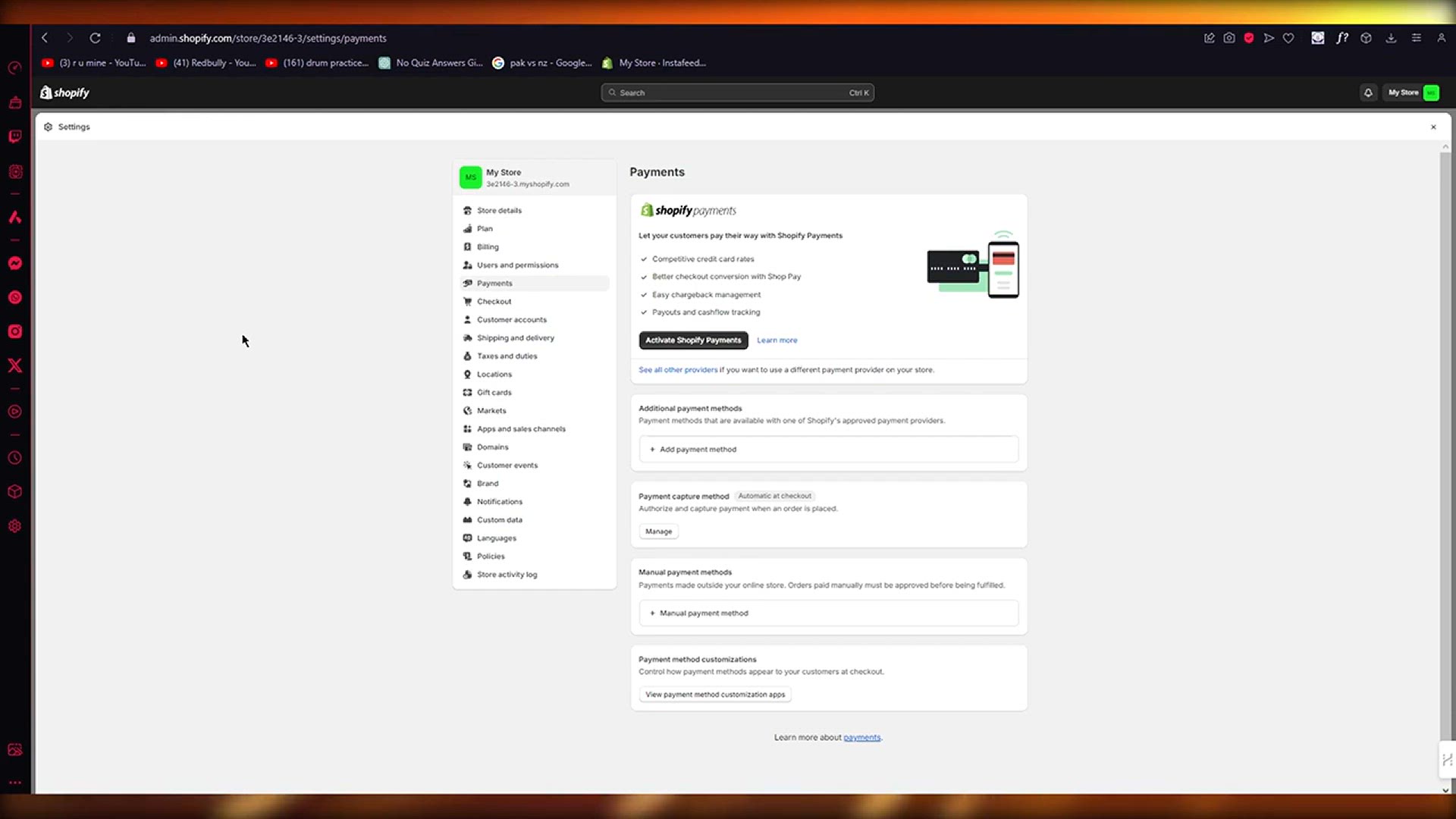Open Customer accounts settings
Viewport: 1456px width, 819px height.
click(x=535, y=320)
